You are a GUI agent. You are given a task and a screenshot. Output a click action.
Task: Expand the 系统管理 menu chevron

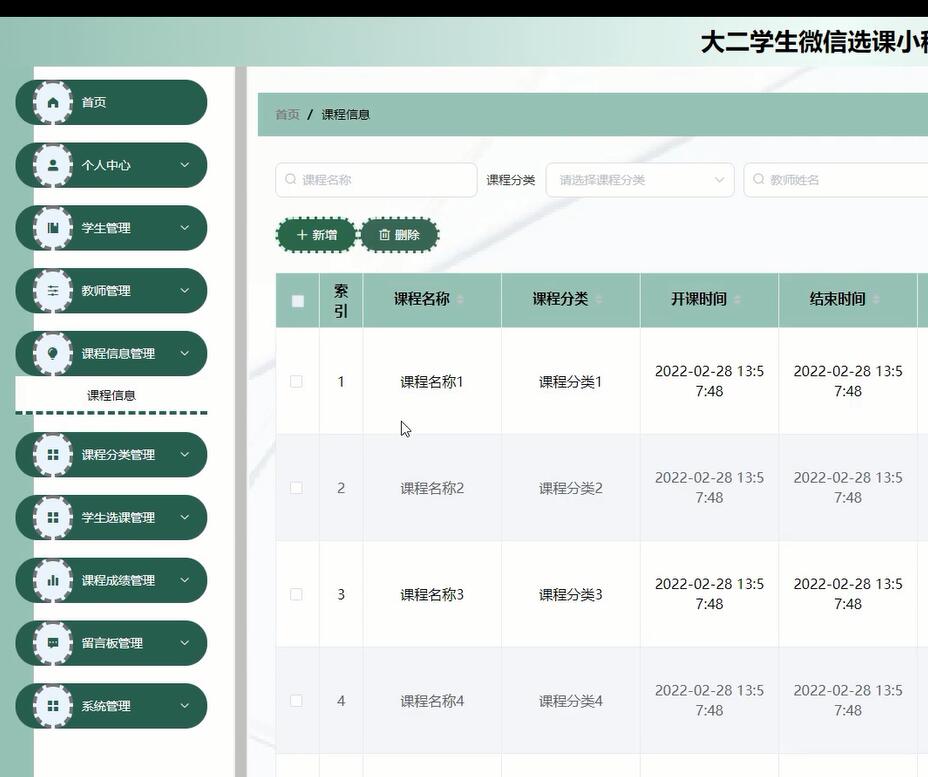184,706
